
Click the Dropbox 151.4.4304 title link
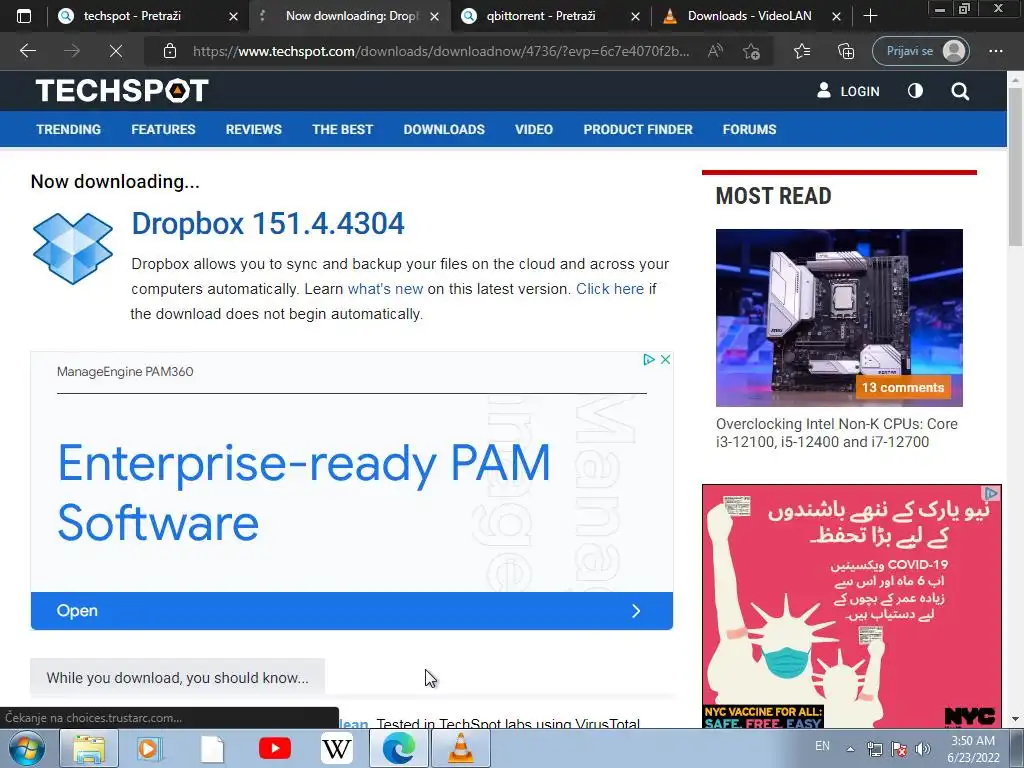click(268, 223)
